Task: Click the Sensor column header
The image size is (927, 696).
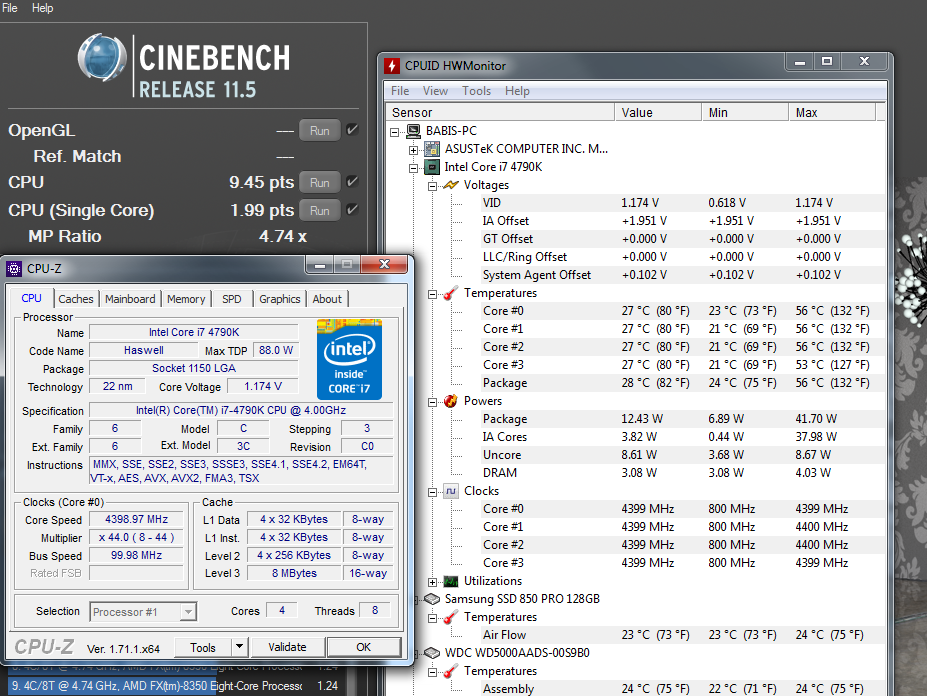Action: click(x=501, y=112)
